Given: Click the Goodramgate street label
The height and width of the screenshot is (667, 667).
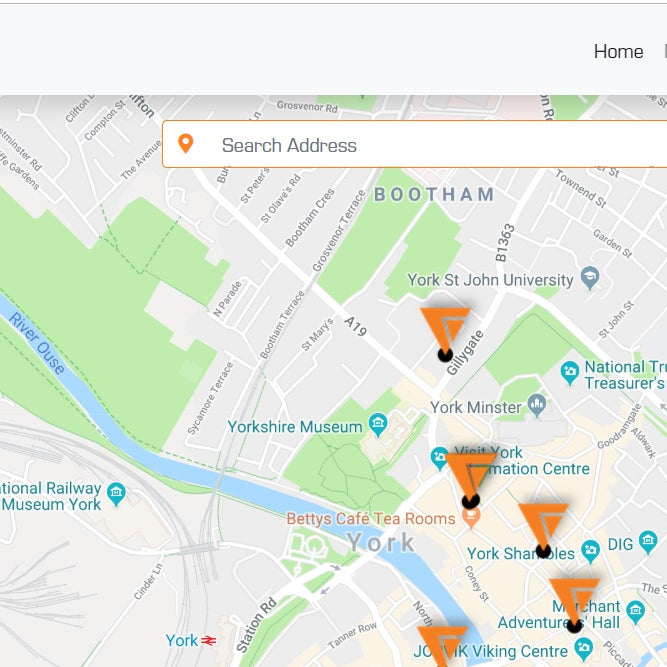Looking at the screenshot, I should (x=619, y=426).
